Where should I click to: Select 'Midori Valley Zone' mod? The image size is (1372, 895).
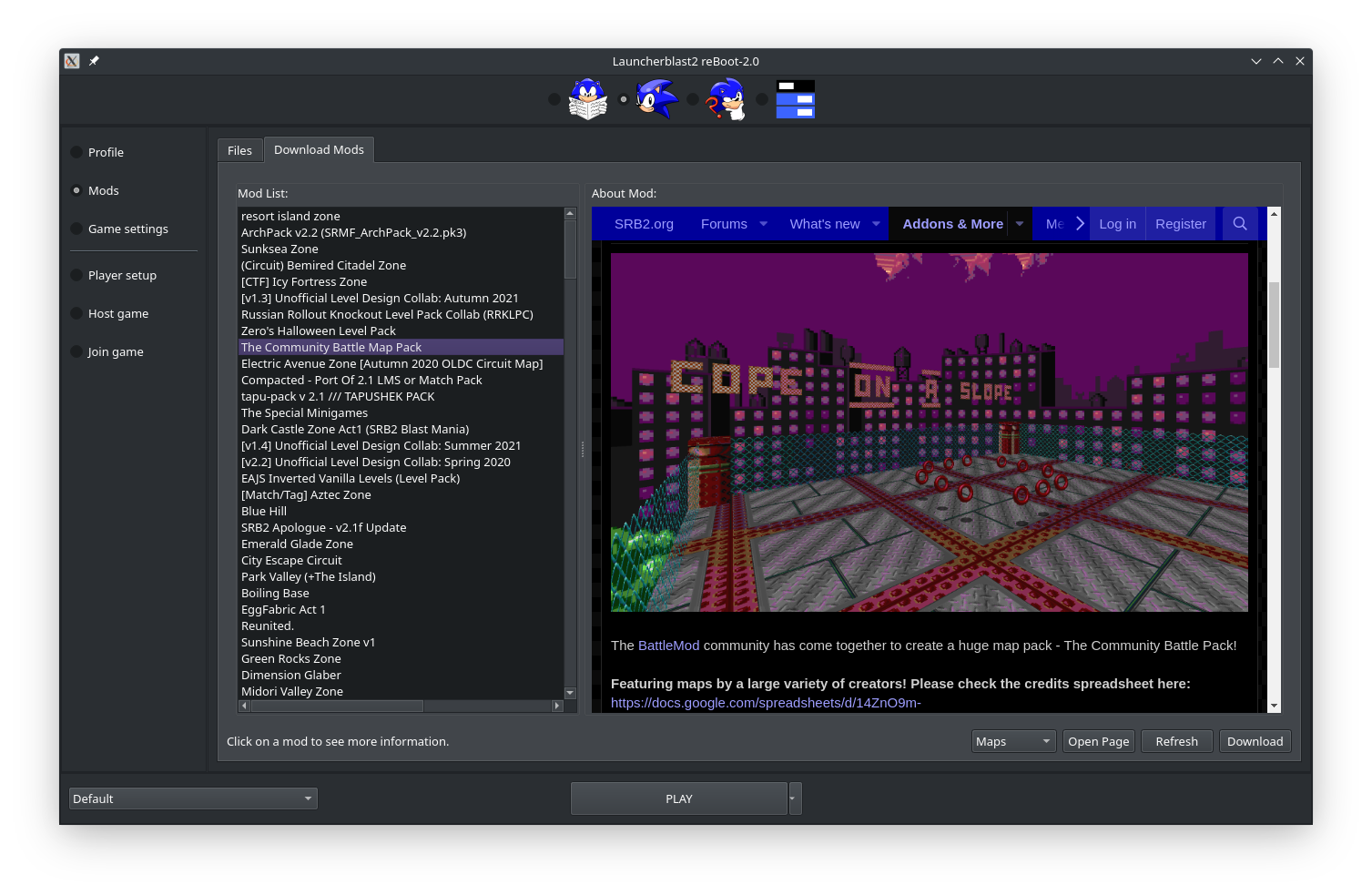[401, 691]
